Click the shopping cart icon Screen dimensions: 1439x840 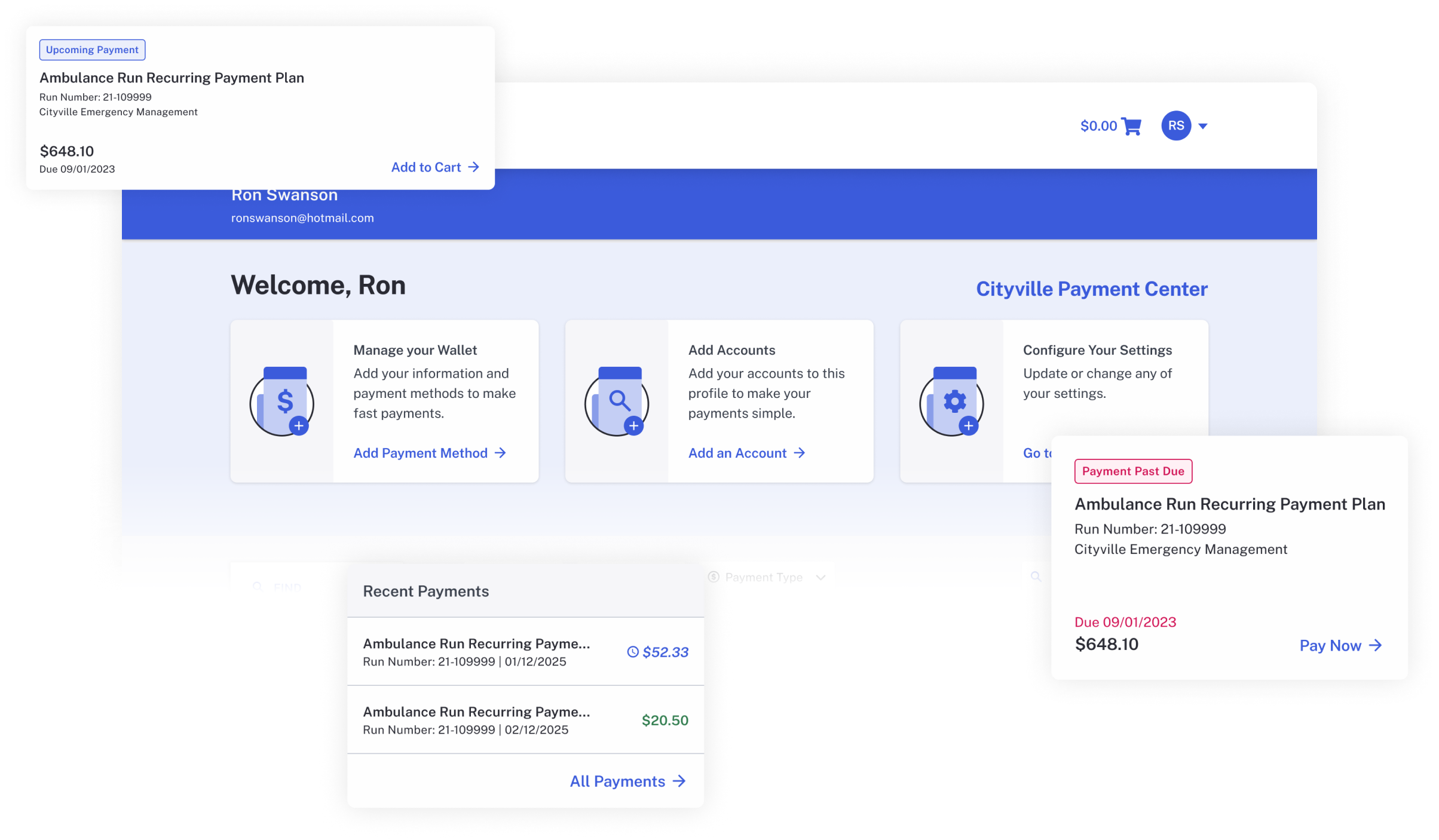pos(1131,125)
